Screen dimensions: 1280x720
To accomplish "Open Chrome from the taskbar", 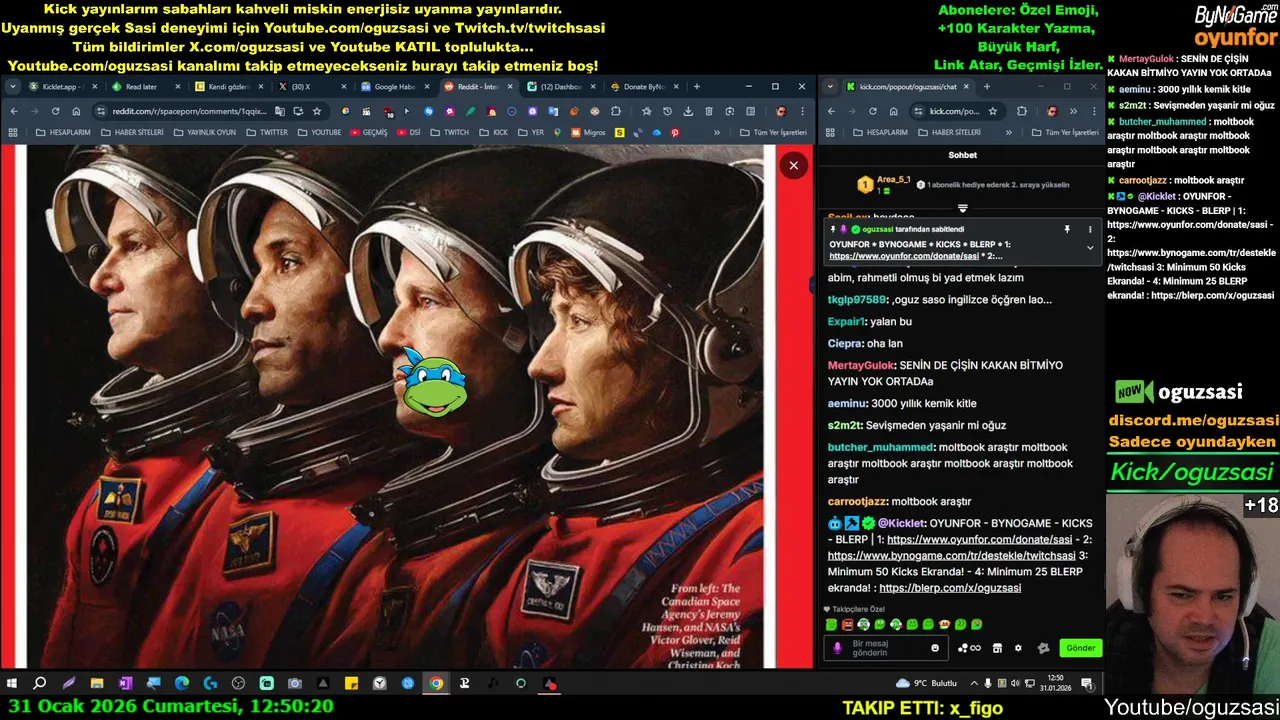I will [x=436, y=683].
